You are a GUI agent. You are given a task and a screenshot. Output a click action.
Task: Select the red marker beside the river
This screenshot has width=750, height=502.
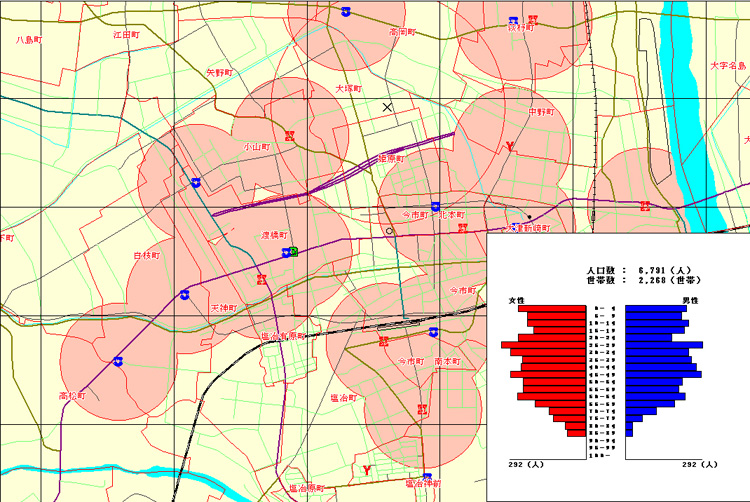[645, 206]
